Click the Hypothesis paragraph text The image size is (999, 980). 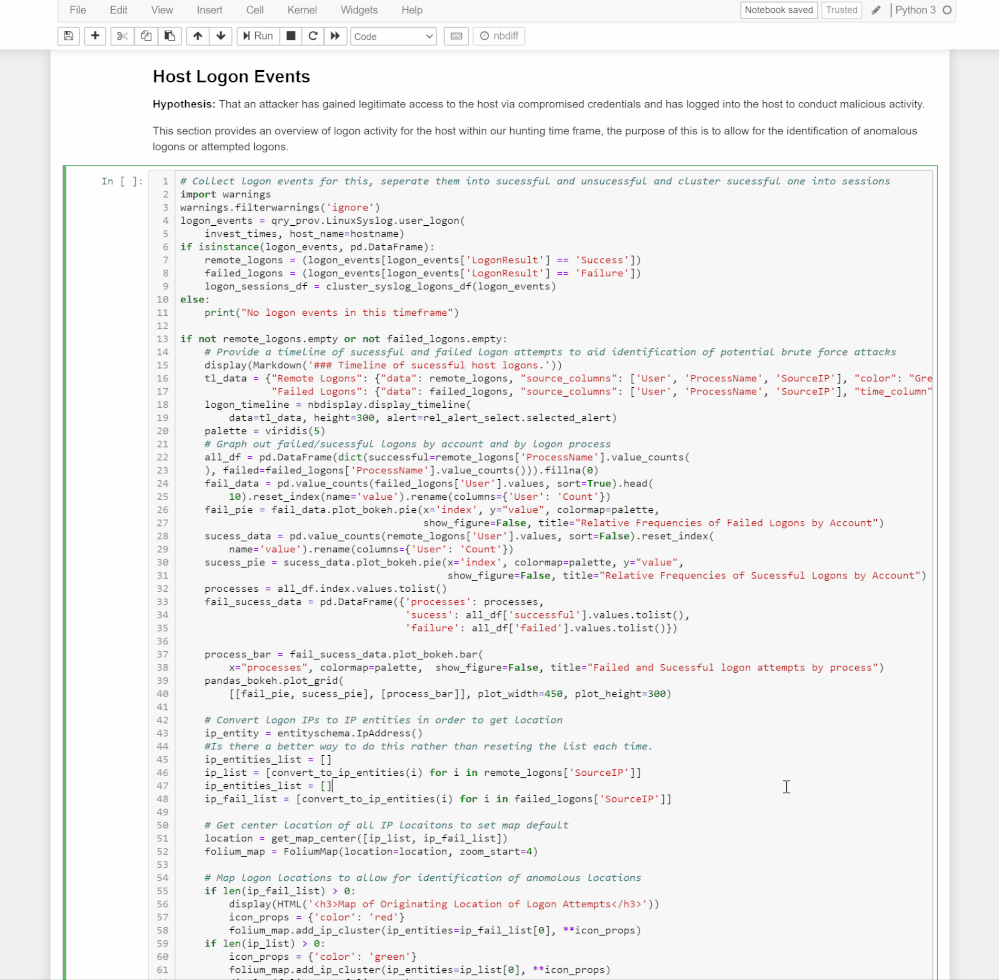coord(538,104)
